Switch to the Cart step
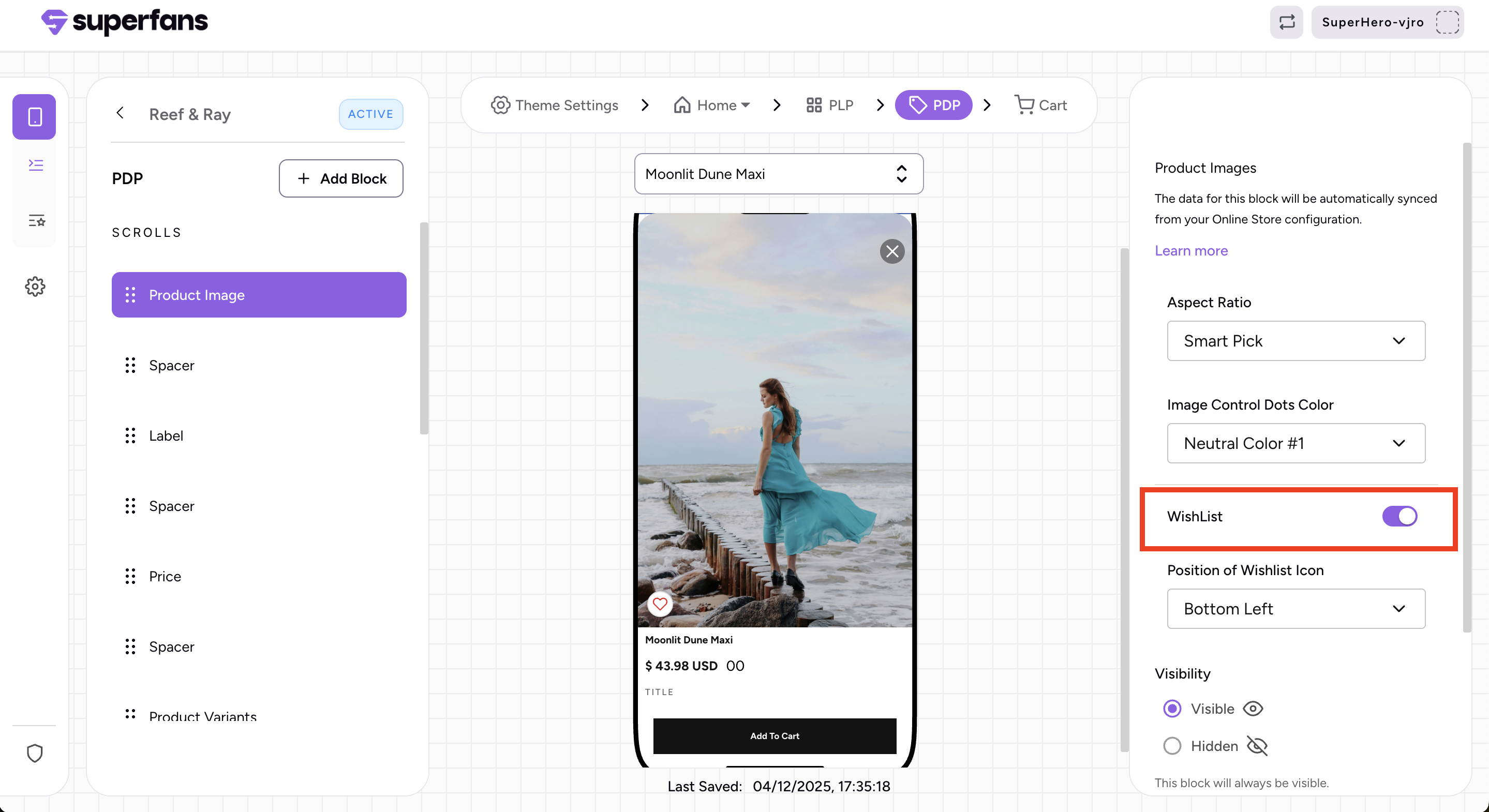The height and width of the screenshot is (812, 1489). click(x=1040, y=105)
